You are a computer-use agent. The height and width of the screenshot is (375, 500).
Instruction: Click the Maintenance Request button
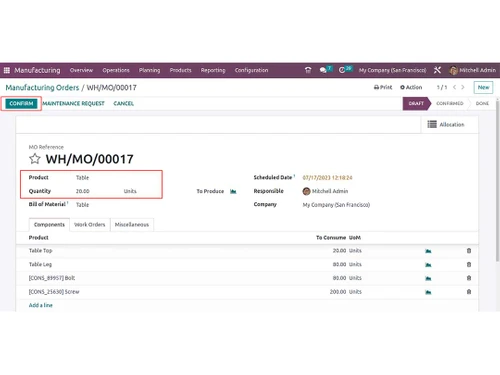[x=73, y=104]
